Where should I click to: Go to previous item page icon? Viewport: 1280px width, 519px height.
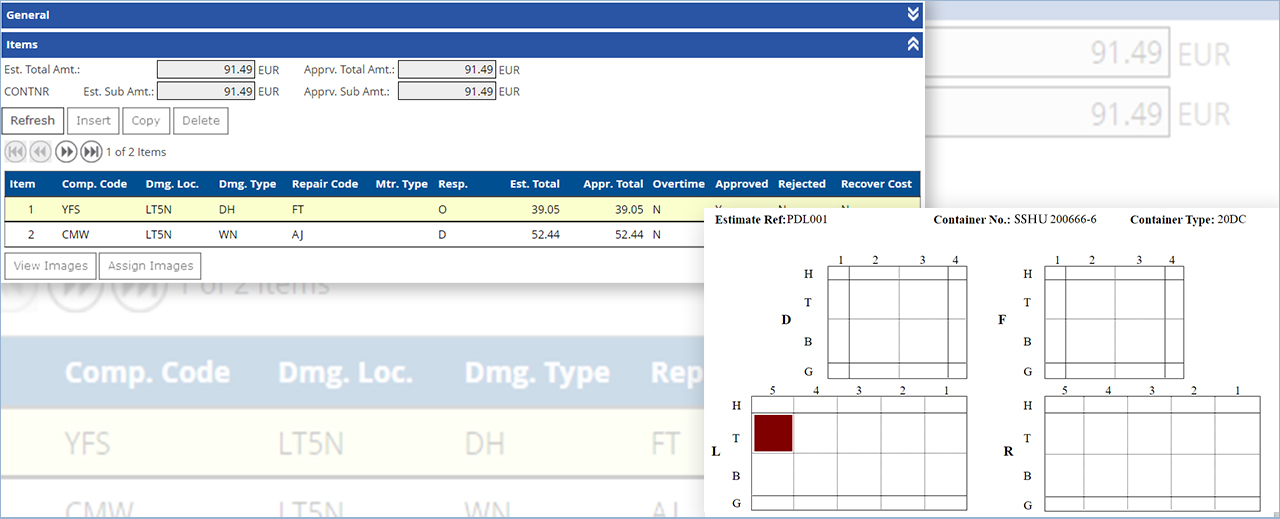[x=40, y=152]
